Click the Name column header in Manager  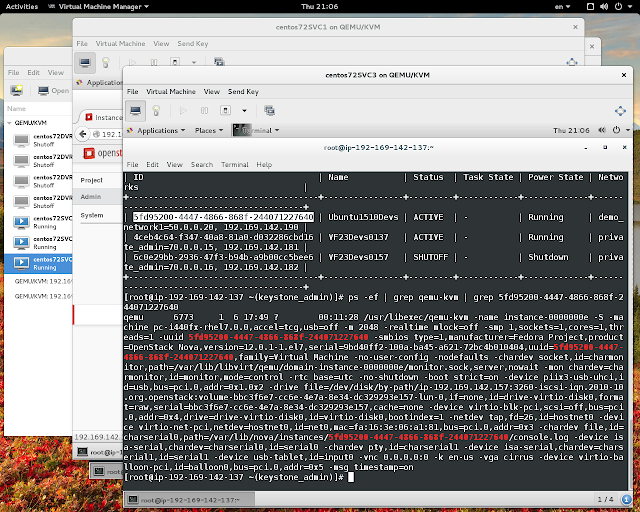click(x=16, y=109)
